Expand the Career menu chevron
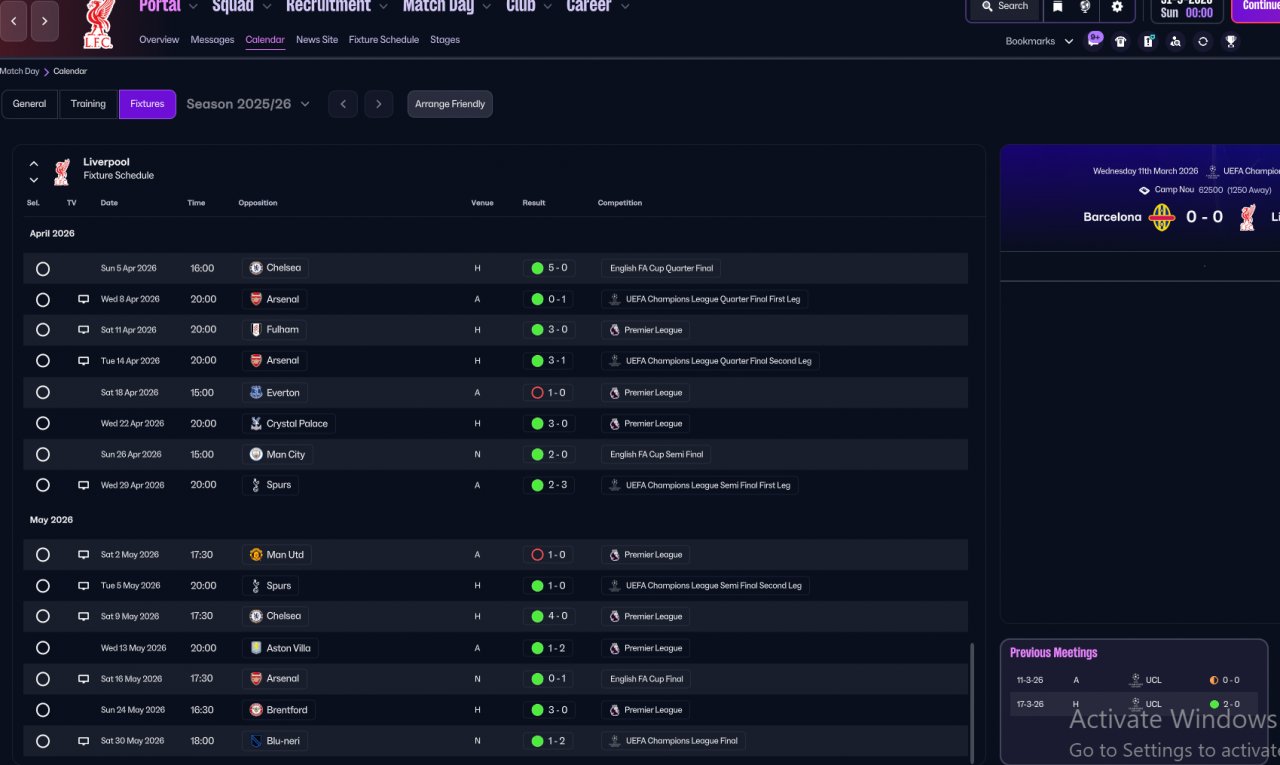The image size is (1280, 765). [x=625, y=6]
